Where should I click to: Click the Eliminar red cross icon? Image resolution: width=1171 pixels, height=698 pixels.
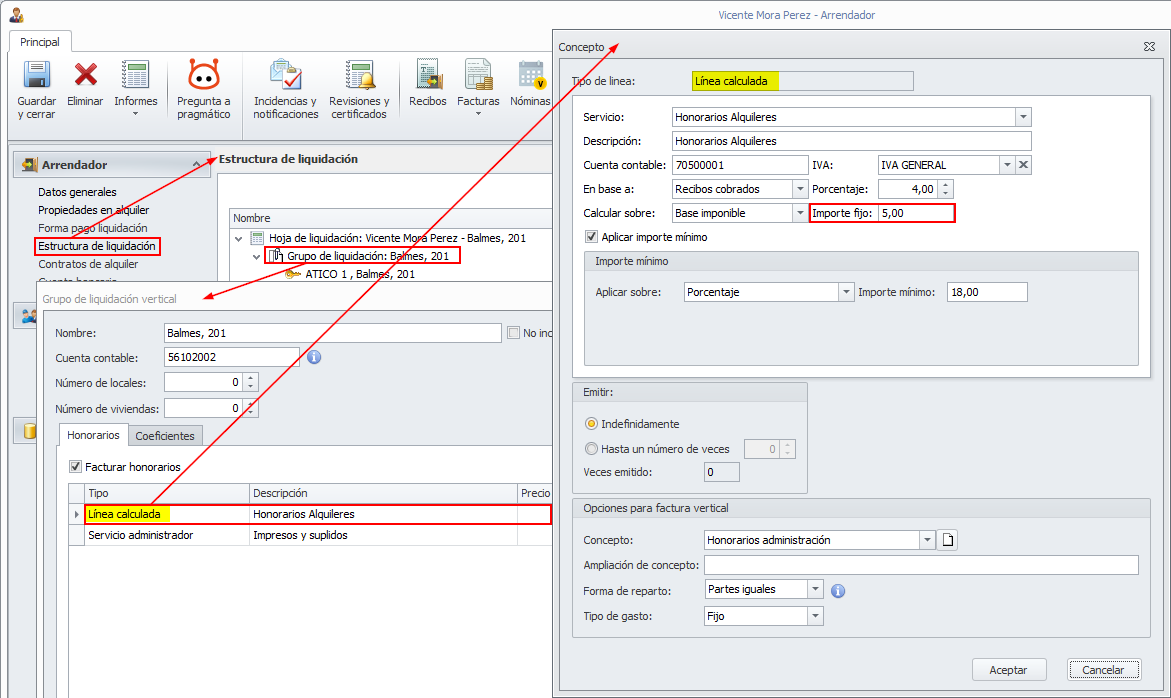85,75
